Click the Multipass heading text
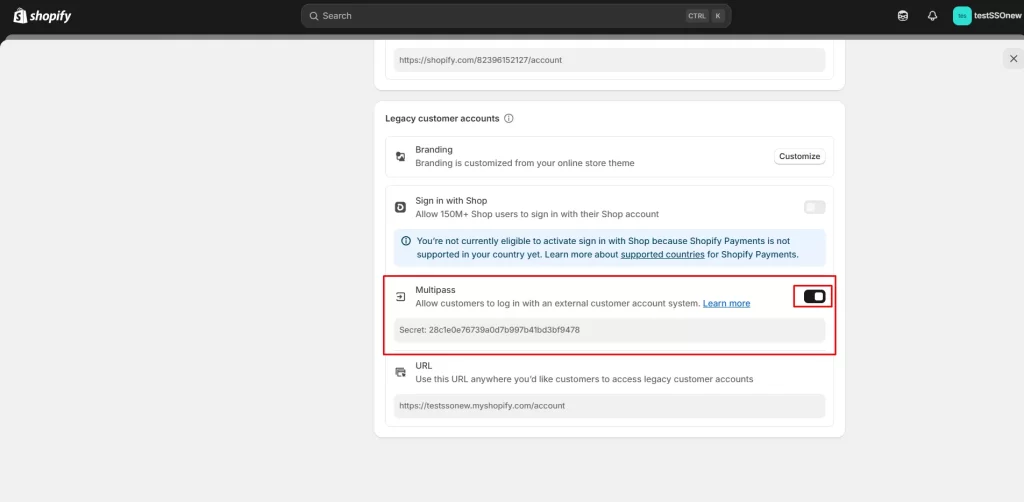 pos(436,289)
